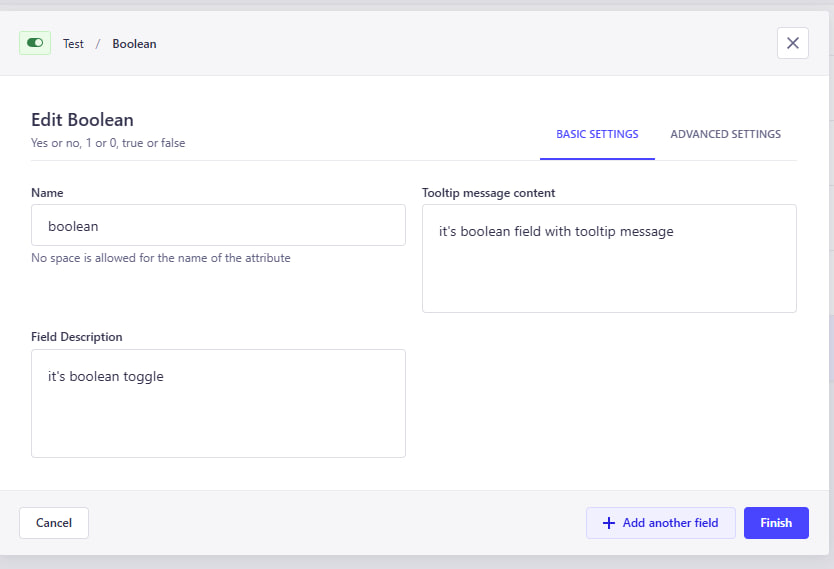Open the Test breadcrumb link
Viewport: 834px width, 569px height.
(x=73, y=44)
